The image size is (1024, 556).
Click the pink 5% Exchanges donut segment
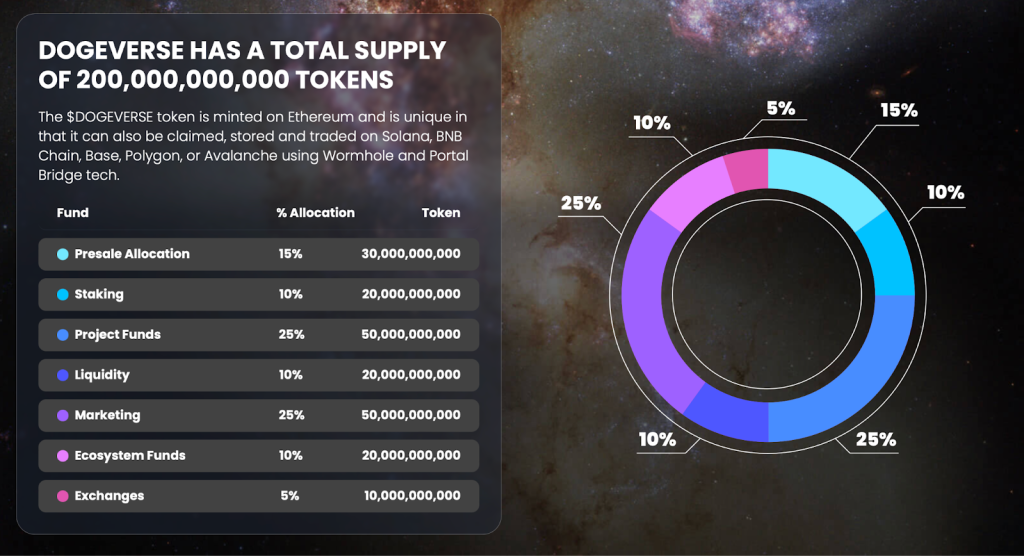pyautogui.click(x=748, y=169)
